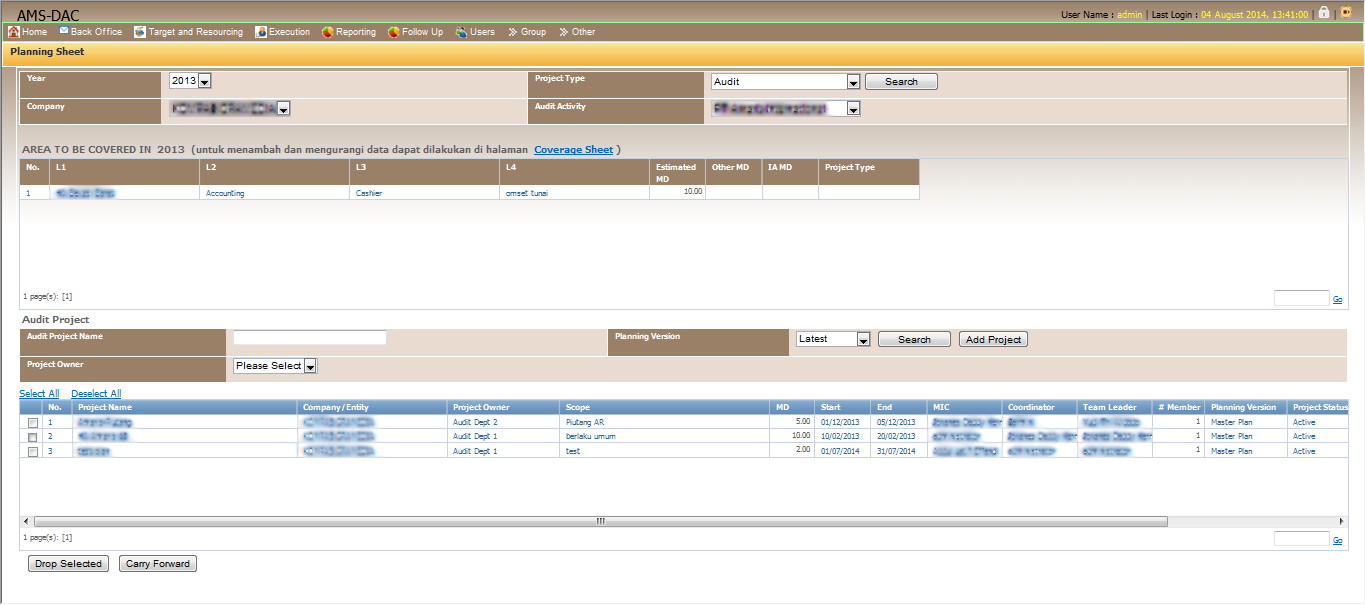The width and height of the screenshot is (1365, 605).
Task: Click the horizontal scrollbar of the project table
Action: point(600,521)
